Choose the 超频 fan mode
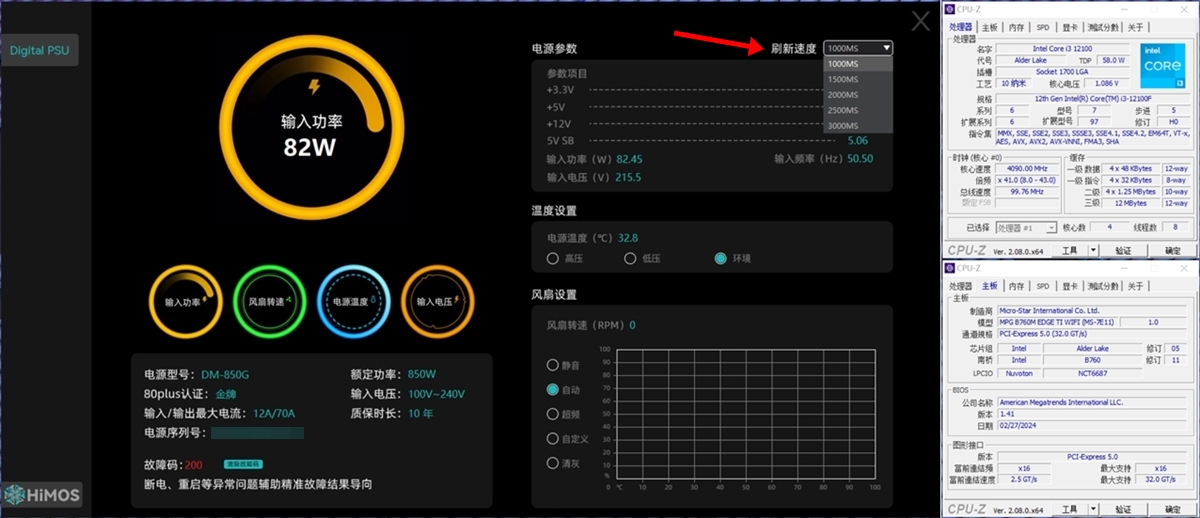This screenshot has width=1200, height=518. 552,414
